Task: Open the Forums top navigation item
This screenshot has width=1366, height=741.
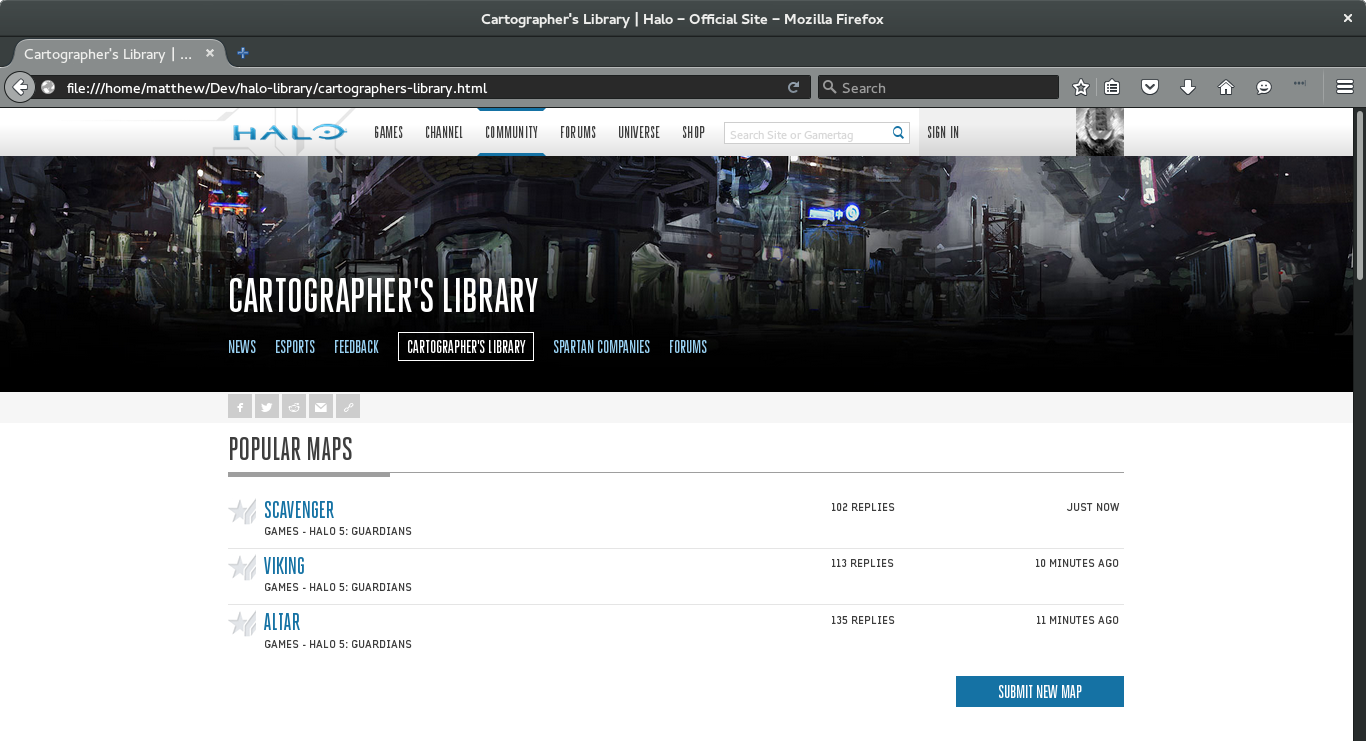Action: click(x=578, y=132)
